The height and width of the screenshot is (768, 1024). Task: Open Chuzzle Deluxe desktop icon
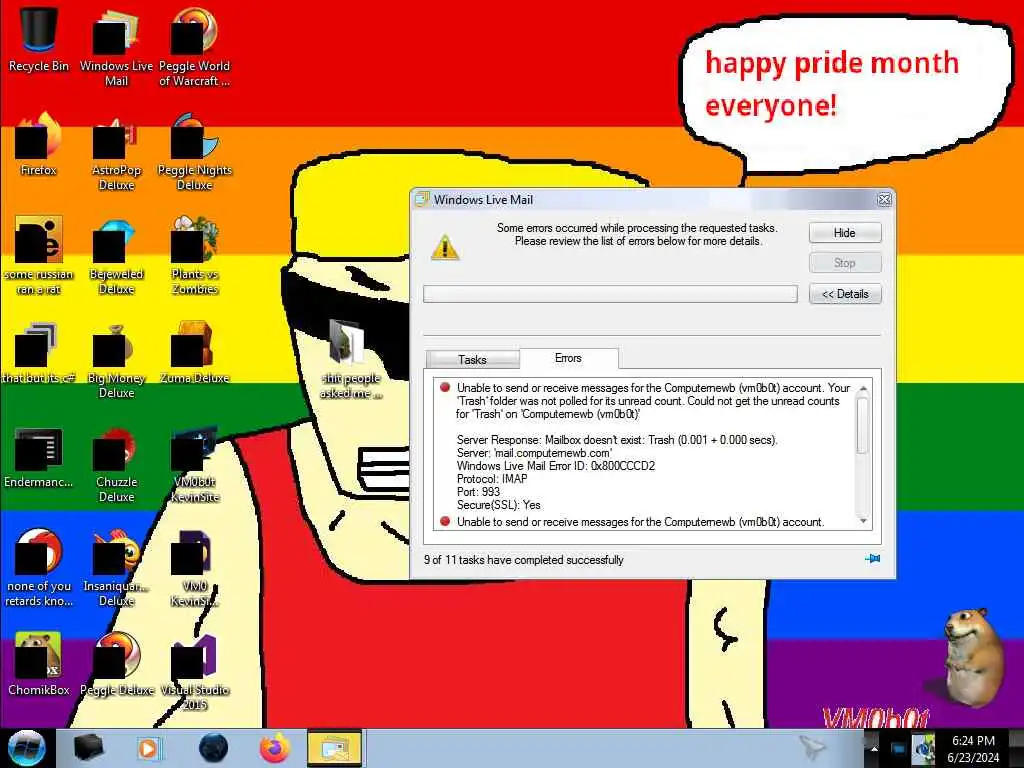[x=116, y=464]
